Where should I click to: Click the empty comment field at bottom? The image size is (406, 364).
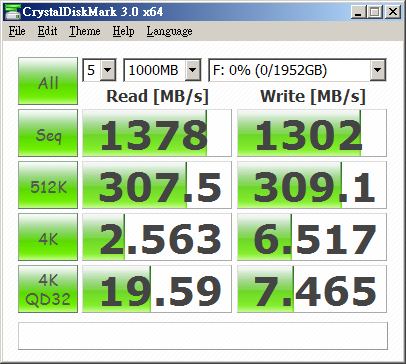[x=203, y=336]
